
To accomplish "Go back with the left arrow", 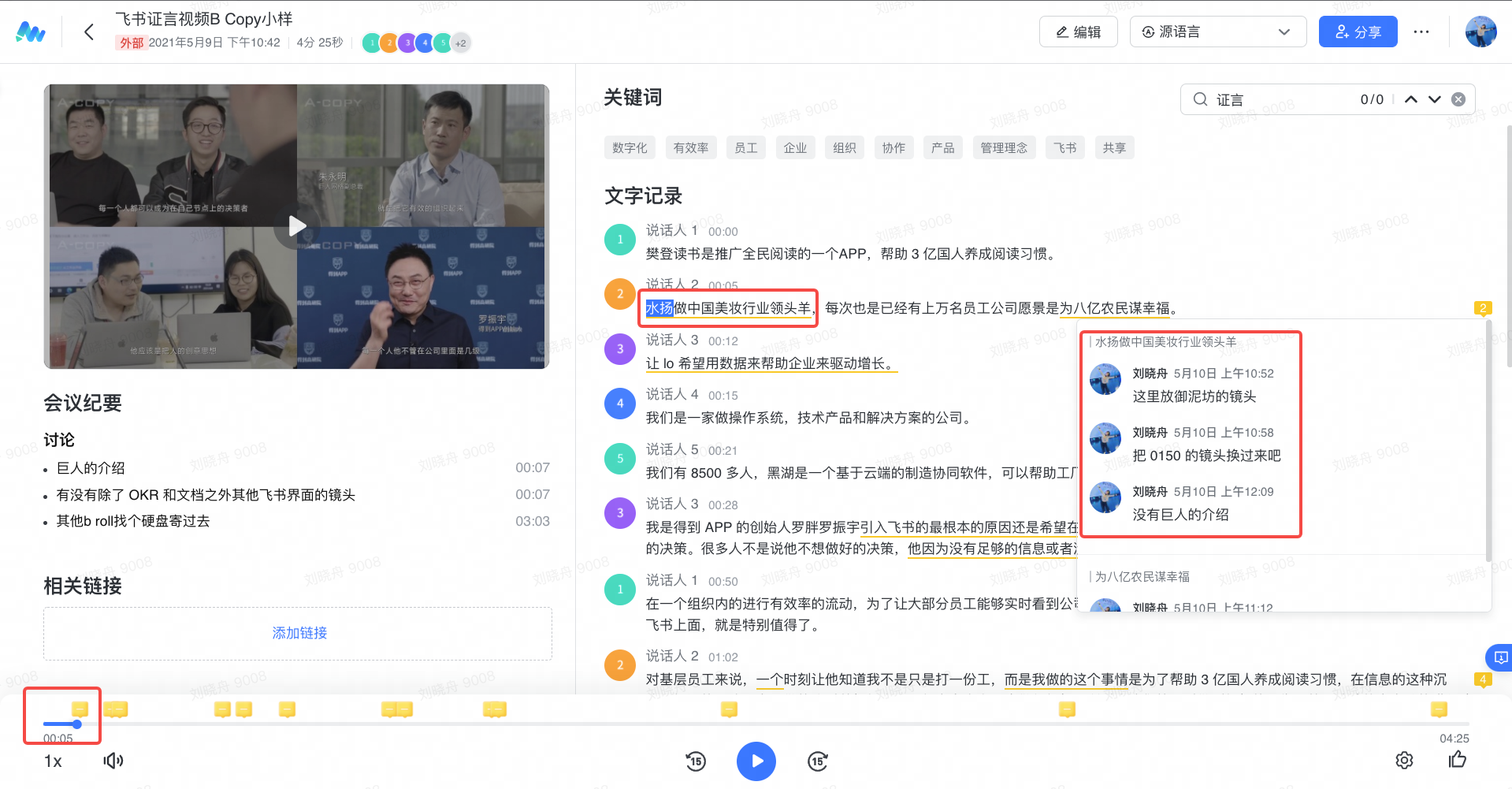I will click(89, 32).
